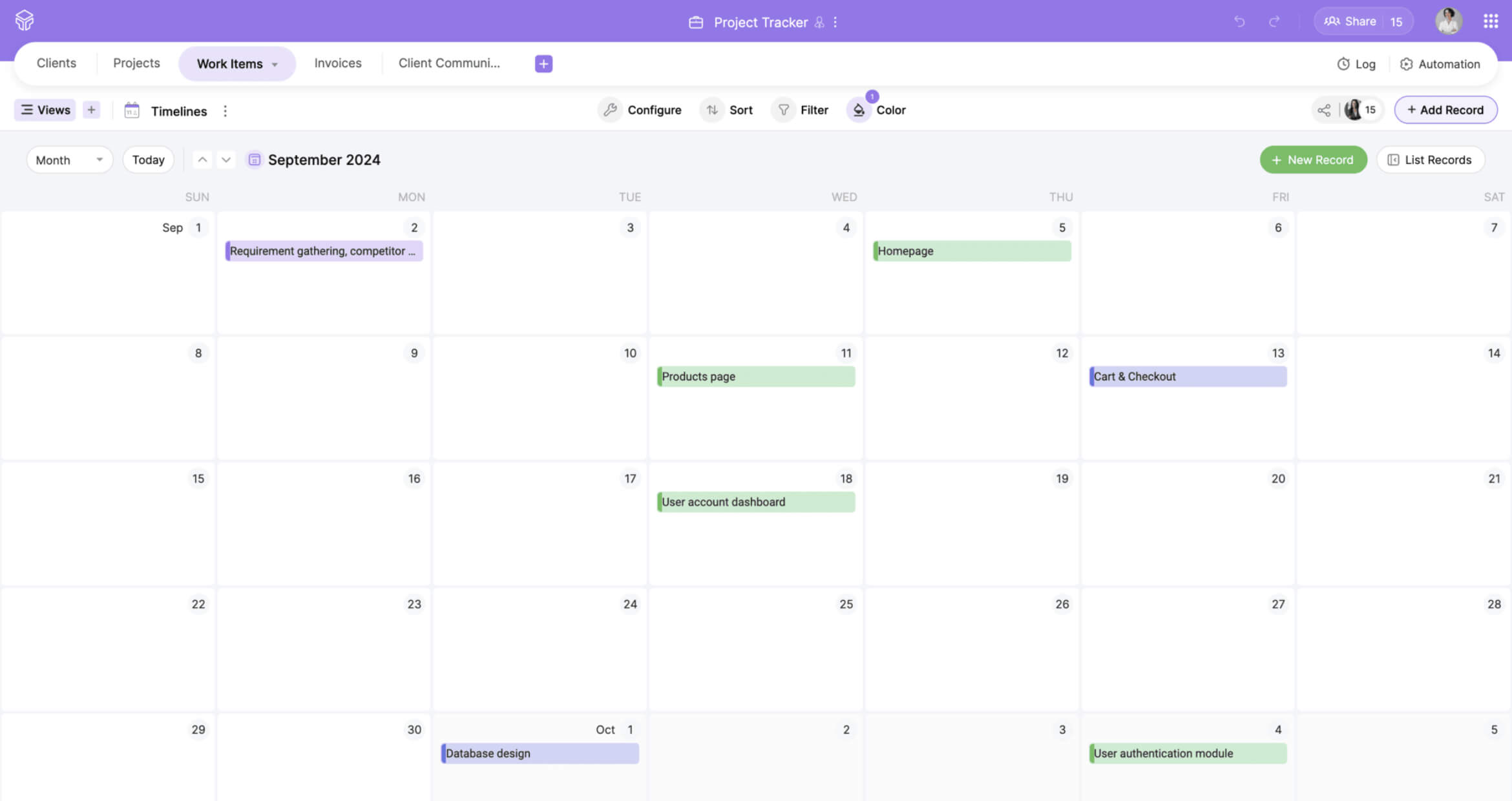Add a new view with plus icon
The width and height of the screenshot is (1512, 801).
[x=91, y=110]
